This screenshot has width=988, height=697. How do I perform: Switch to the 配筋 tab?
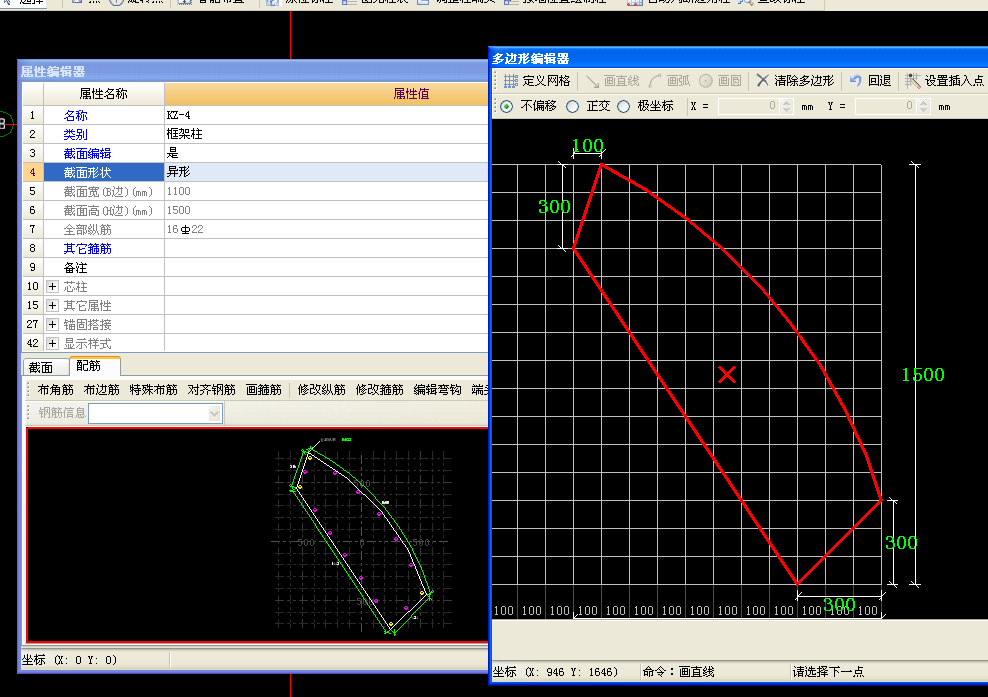point(89,366)
